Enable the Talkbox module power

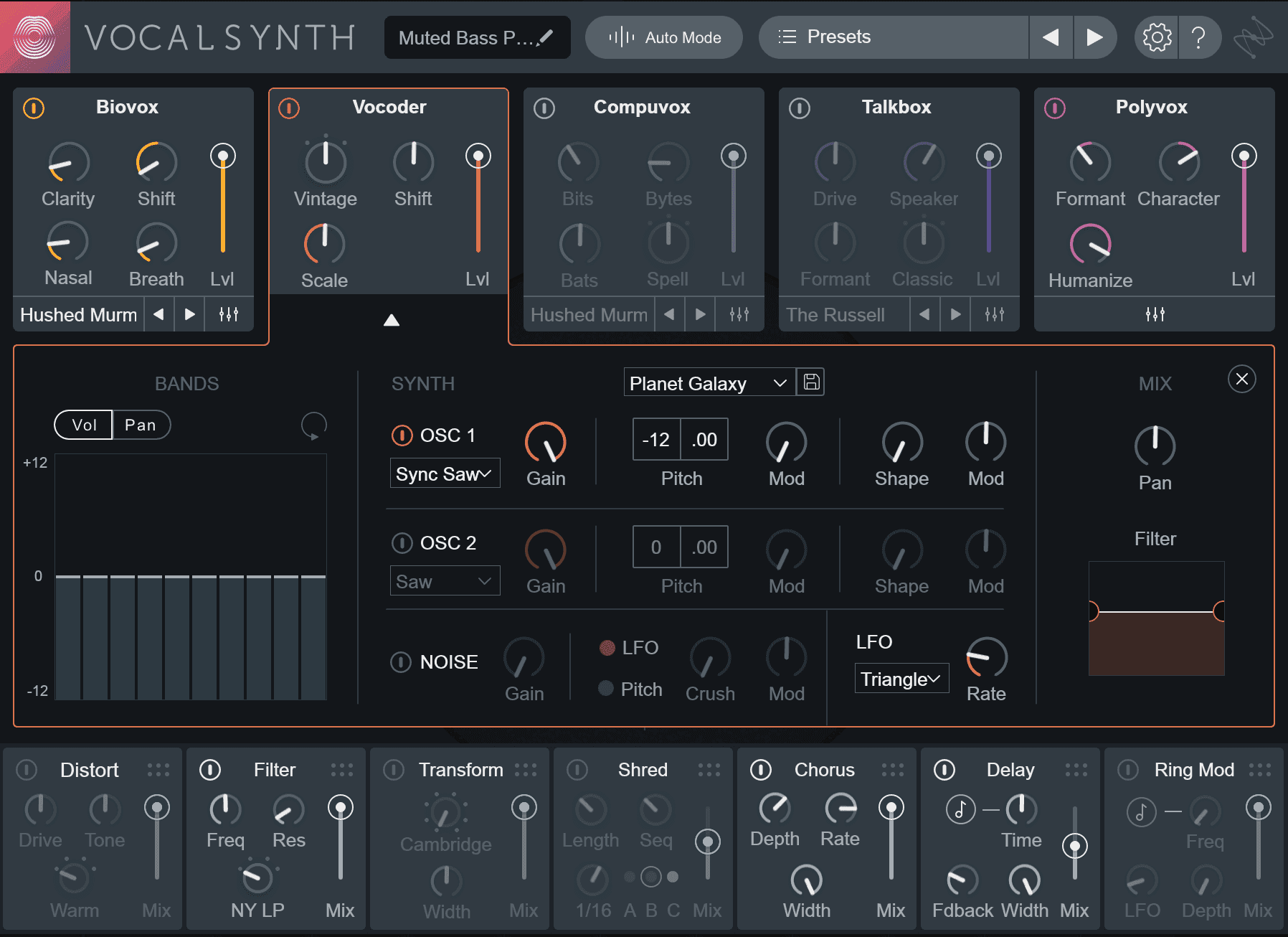click(x=800, y=108)
